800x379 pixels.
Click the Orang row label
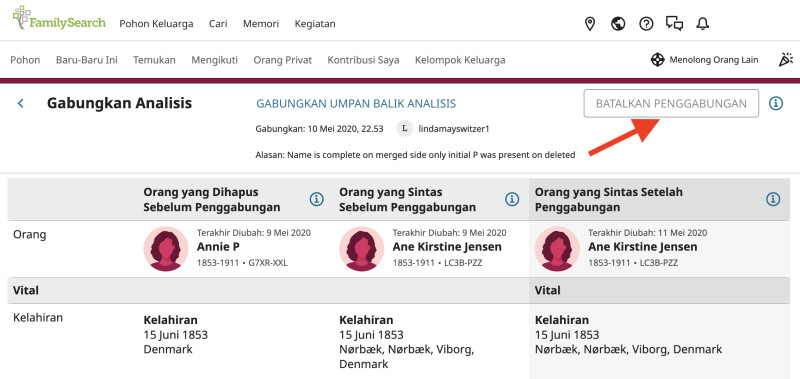(30, 235)
